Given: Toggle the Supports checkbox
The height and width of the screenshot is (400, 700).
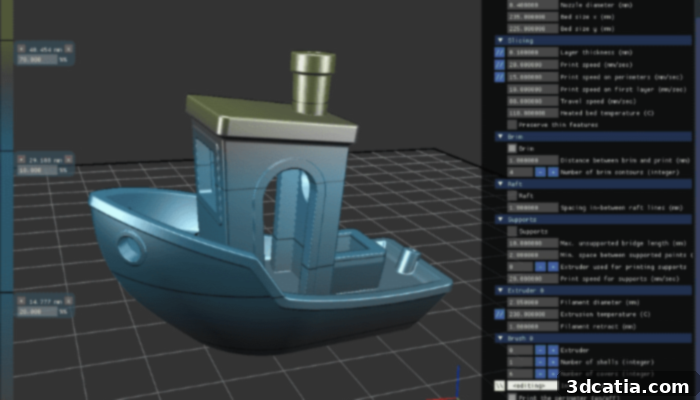Looking at the screenshot, I should (x=512, y=231).
